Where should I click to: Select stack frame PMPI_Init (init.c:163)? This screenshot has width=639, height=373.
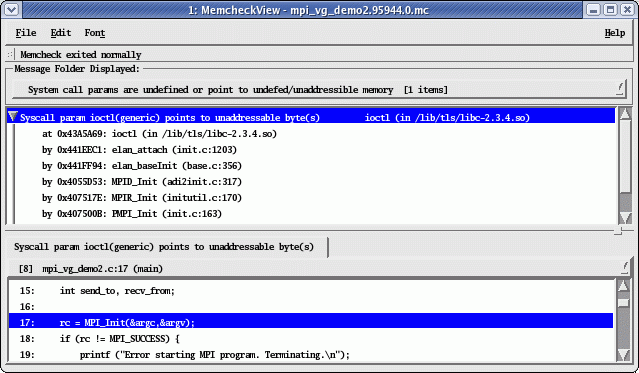pyautogui.click(x=132, y=214)
